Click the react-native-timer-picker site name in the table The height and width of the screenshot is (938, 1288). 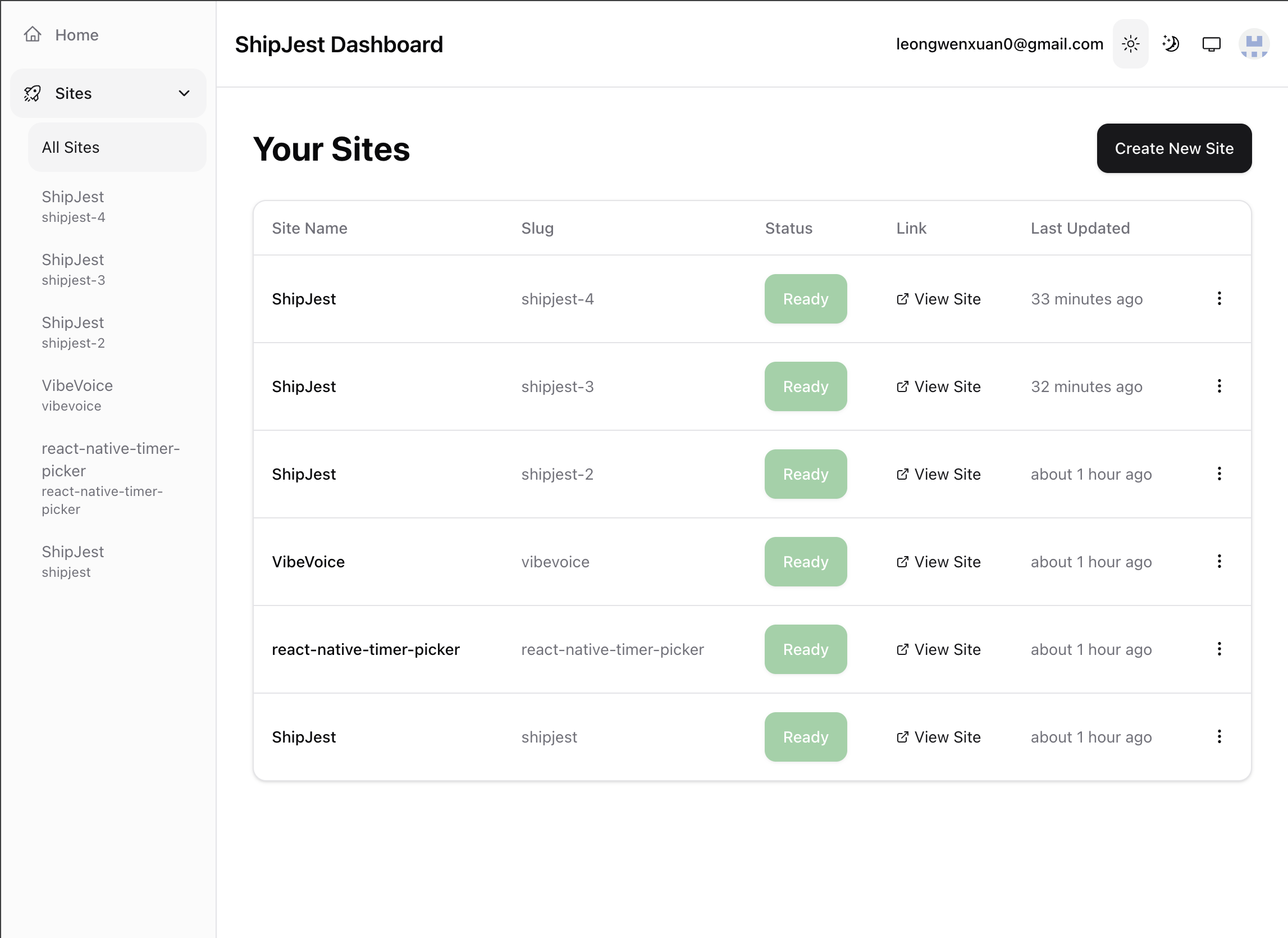coord(365,649)
